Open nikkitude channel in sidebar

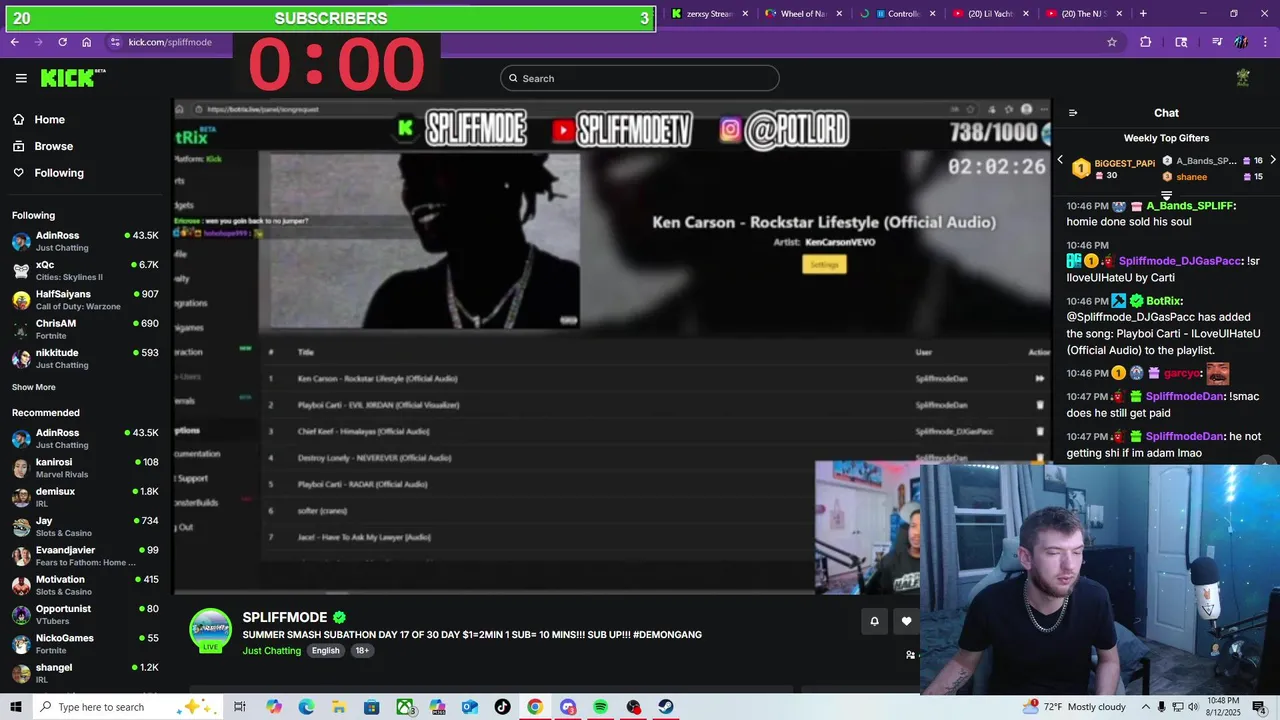pyautogui.click(x=85, y=358)
